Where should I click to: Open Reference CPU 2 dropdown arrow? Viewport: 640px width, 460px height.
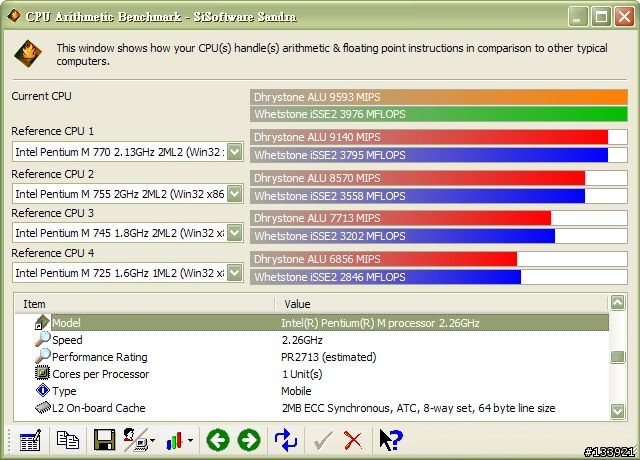point(235,193)
